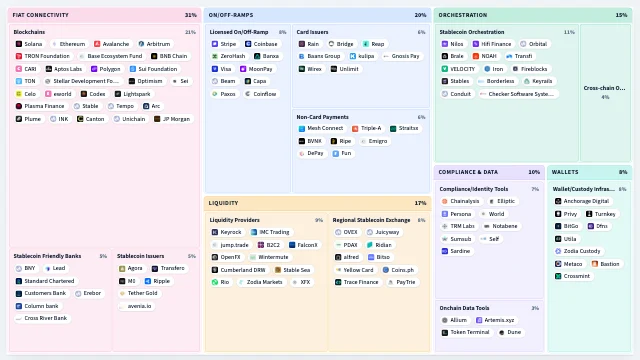Click the Stripe logo icon
Screen dimensions: 640x360
click(215, 44)
